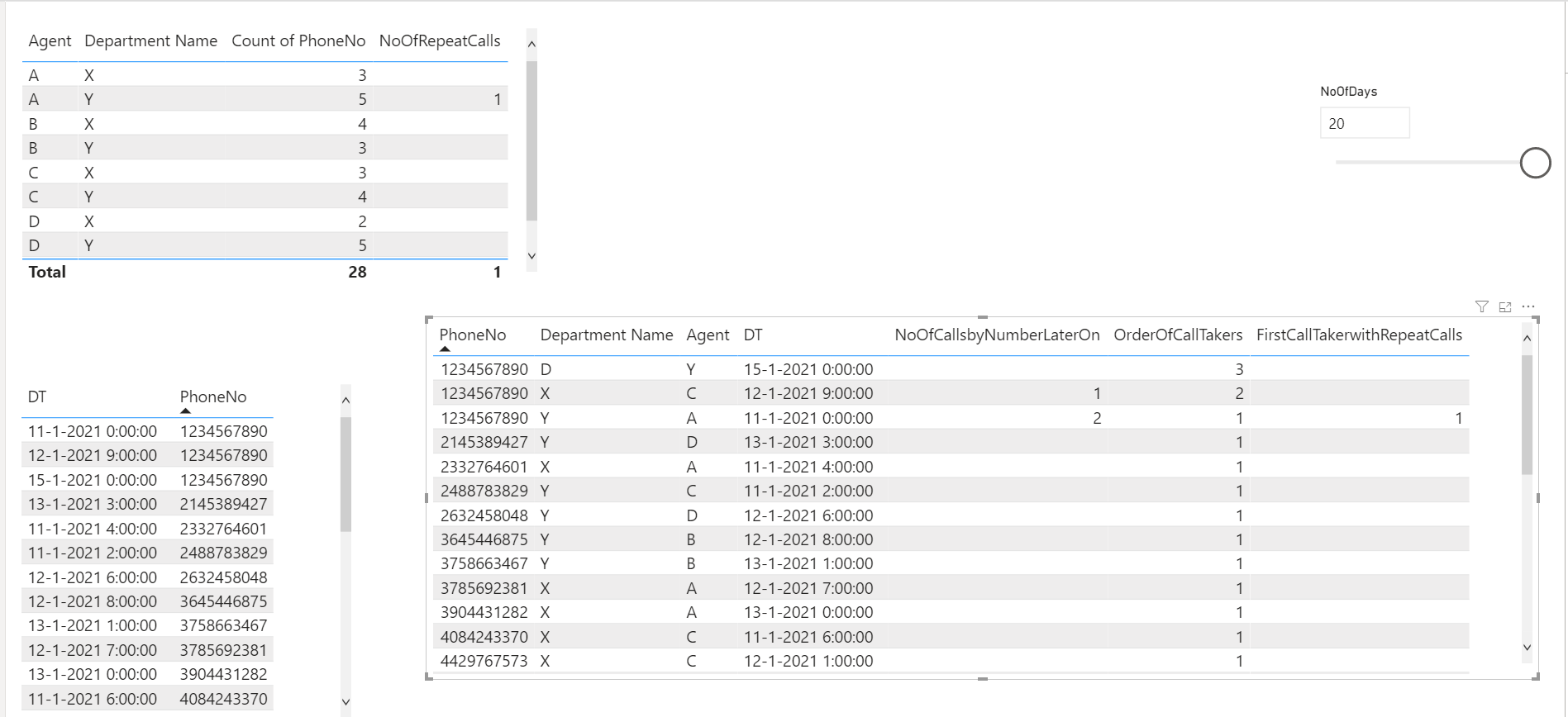The width and height of the screenshot is (1568, 717).
Task: Click 12-1-2021 7:00:00 in detail table
Action: [x=808, y=588]
